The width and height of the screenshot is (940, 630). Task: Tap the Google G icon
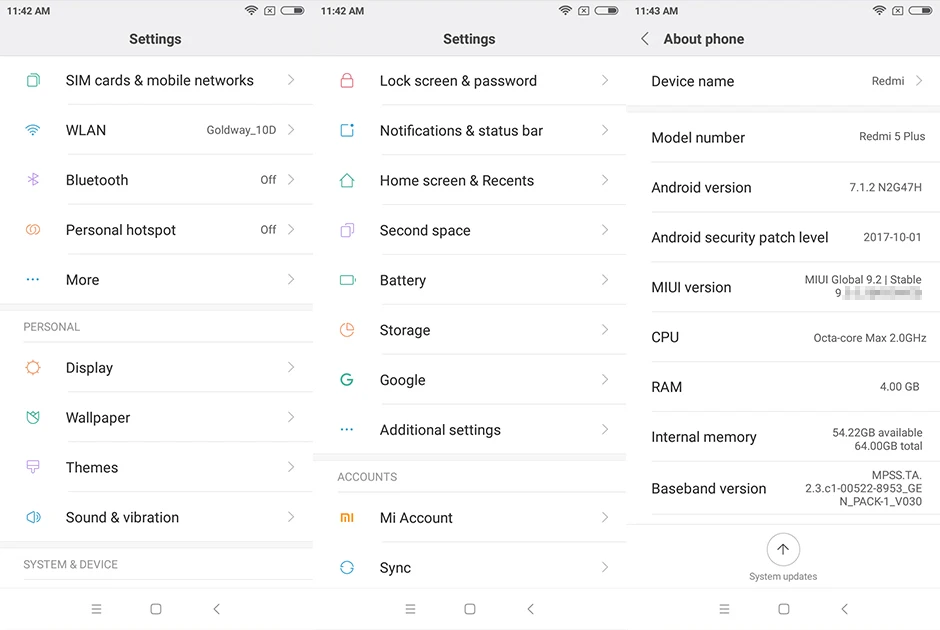tap(347, 379)
